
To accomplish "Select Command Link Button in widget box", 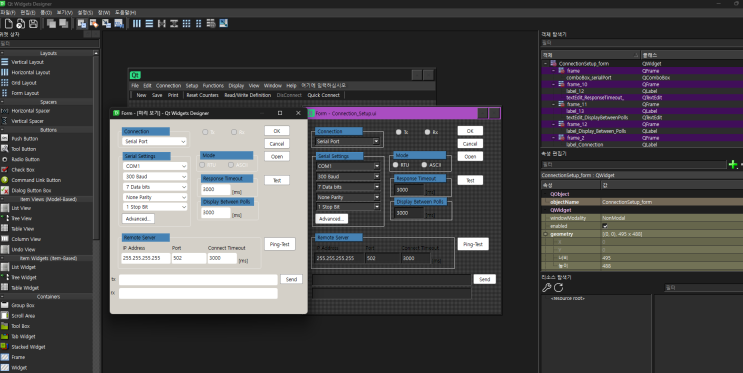I will (36, 180).
